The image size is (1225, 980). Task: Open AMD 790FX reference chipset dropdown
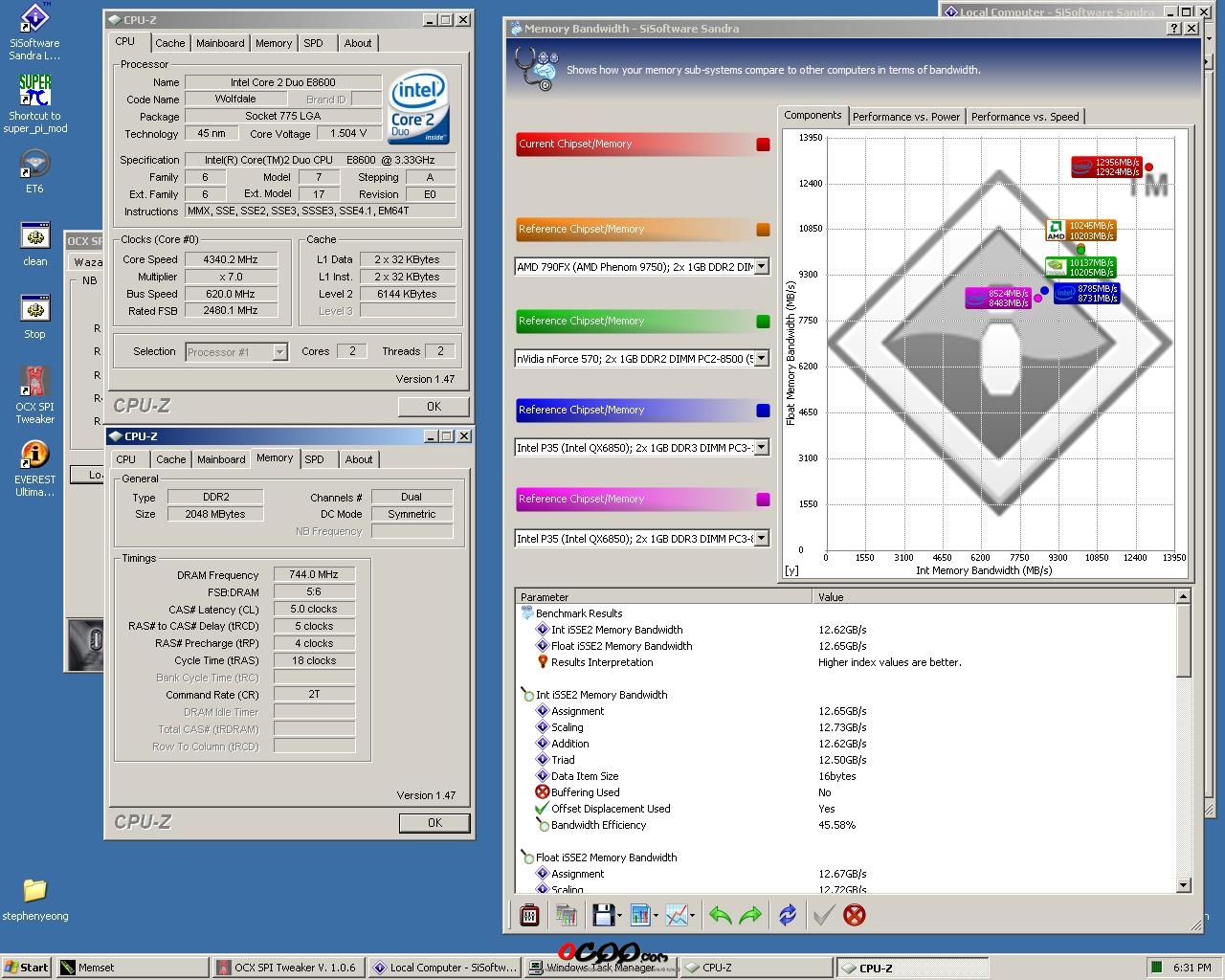coord(762,267)
